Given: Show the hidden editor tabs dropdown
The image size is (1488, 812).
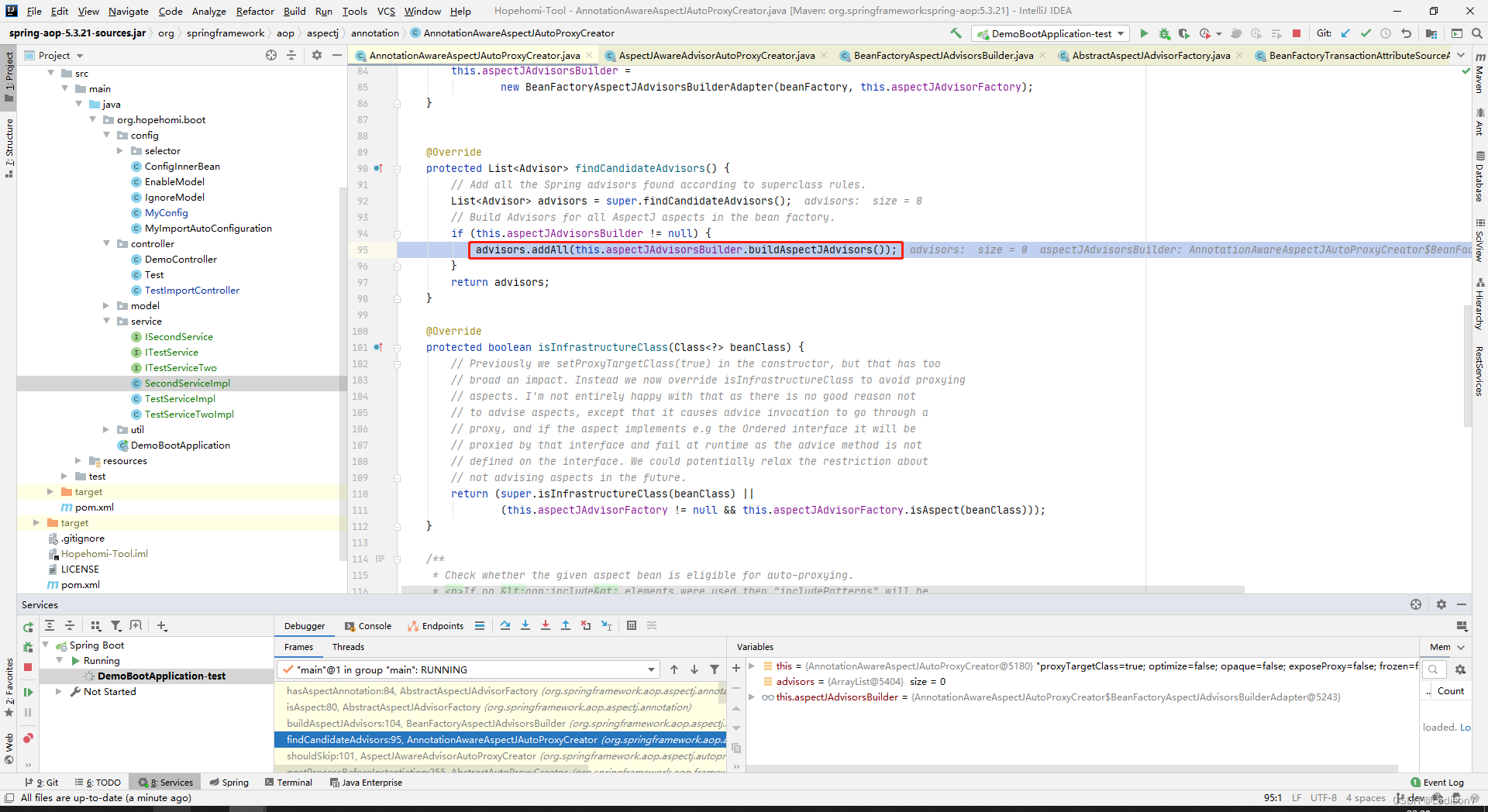Looking at the screenshot, I should pos(1461,55).
